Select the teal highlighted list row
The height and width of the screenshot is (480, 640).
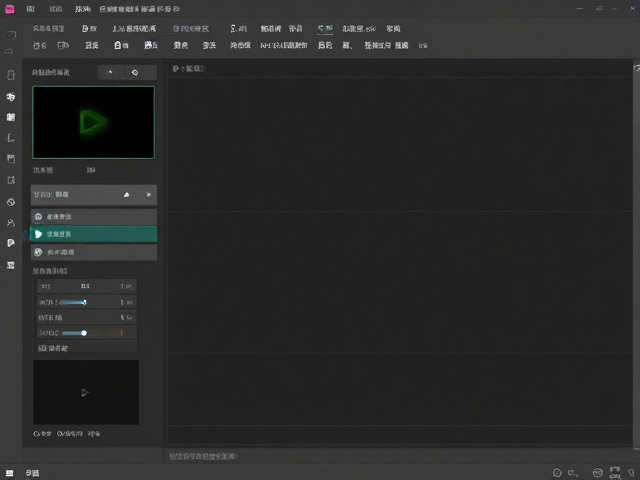click(x=93, y=234)
